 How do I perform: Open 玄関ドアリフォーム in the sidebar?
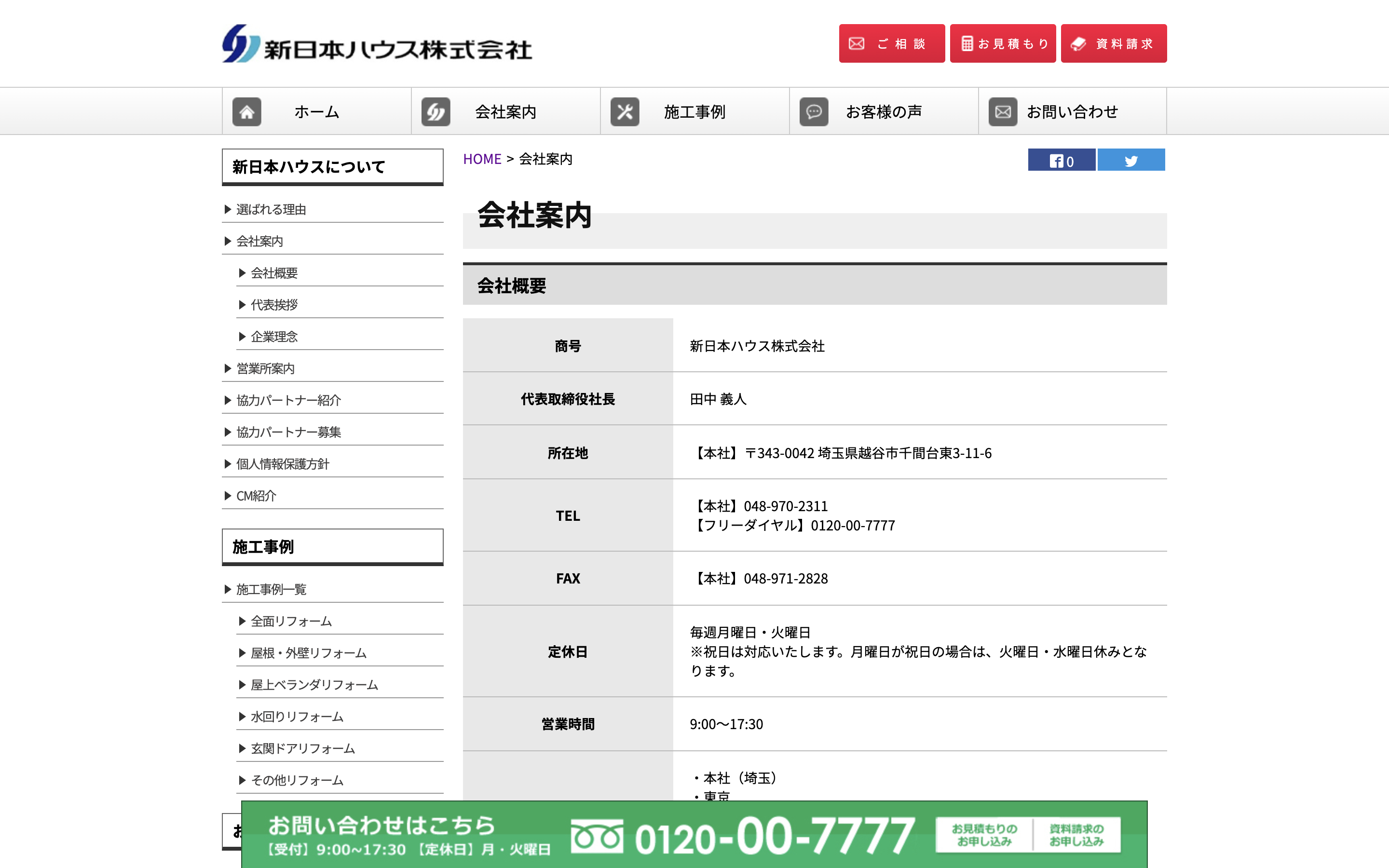pyautogui.click(x=302, y=748)
